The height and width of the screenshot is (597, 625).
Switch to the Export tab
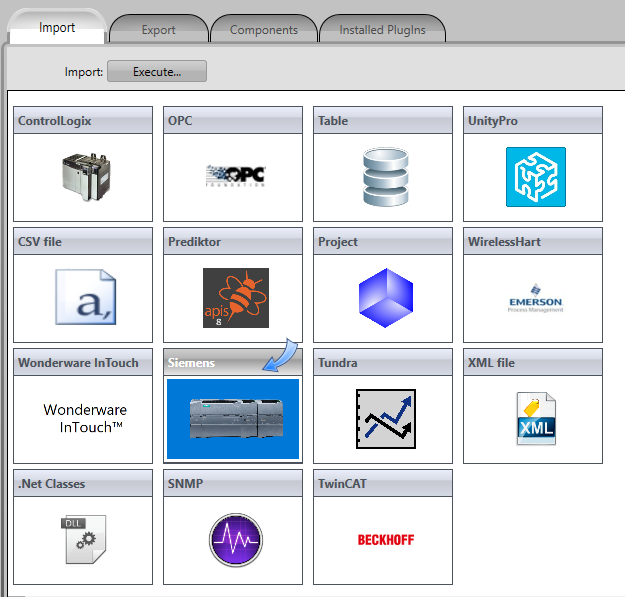point(159,30)
